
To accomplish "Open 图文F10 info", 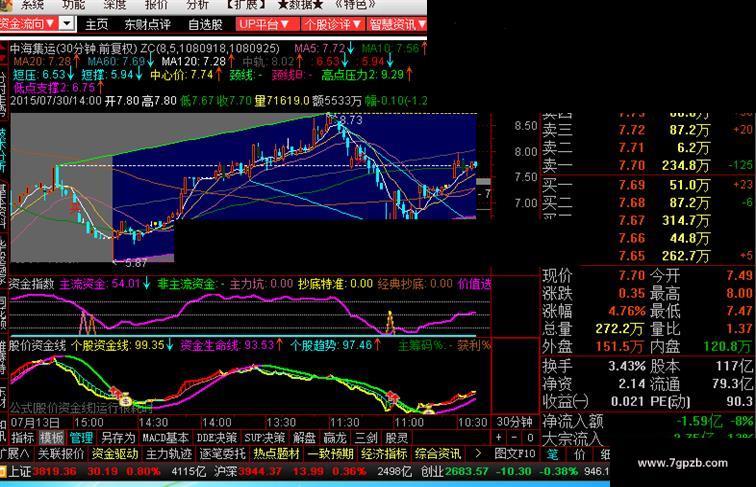I will [x=515, y=454].
